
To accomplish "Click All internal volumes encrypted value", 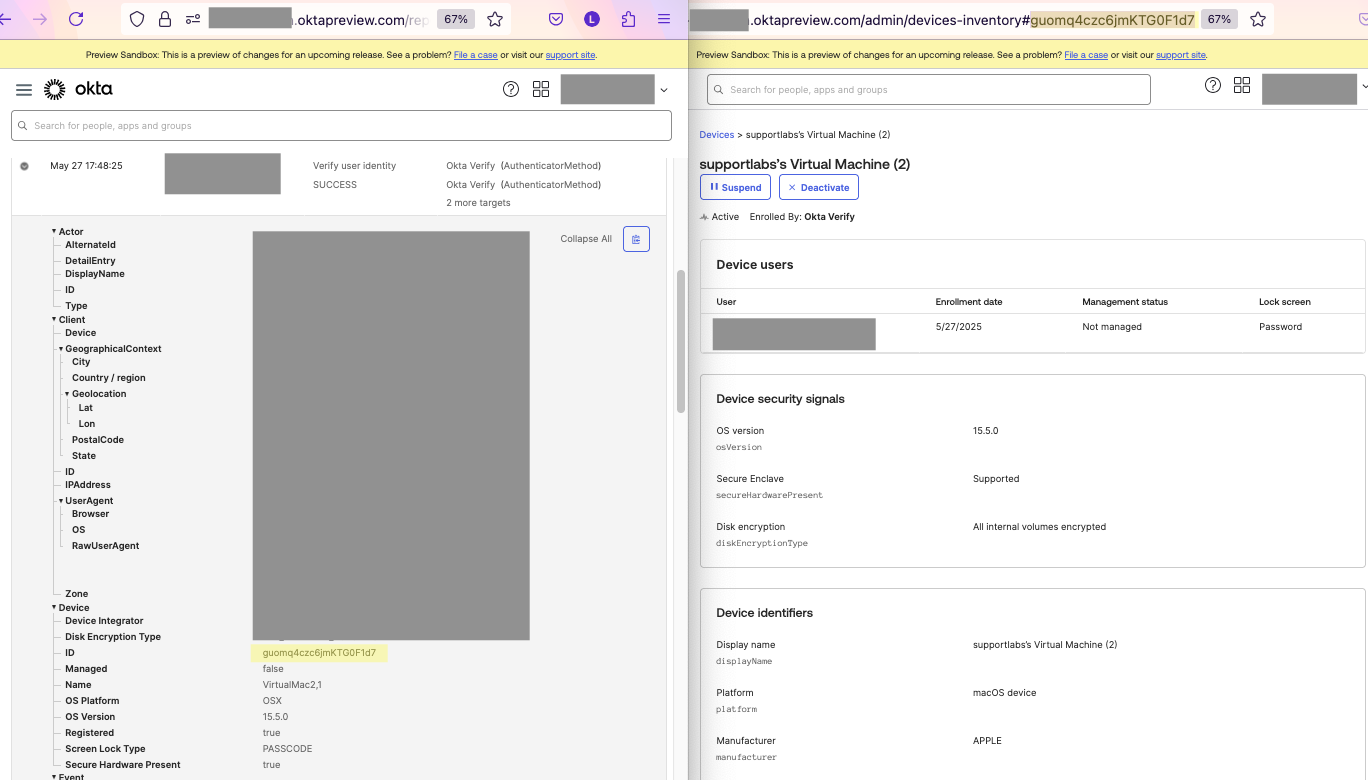I will (x=1039, y=527).
